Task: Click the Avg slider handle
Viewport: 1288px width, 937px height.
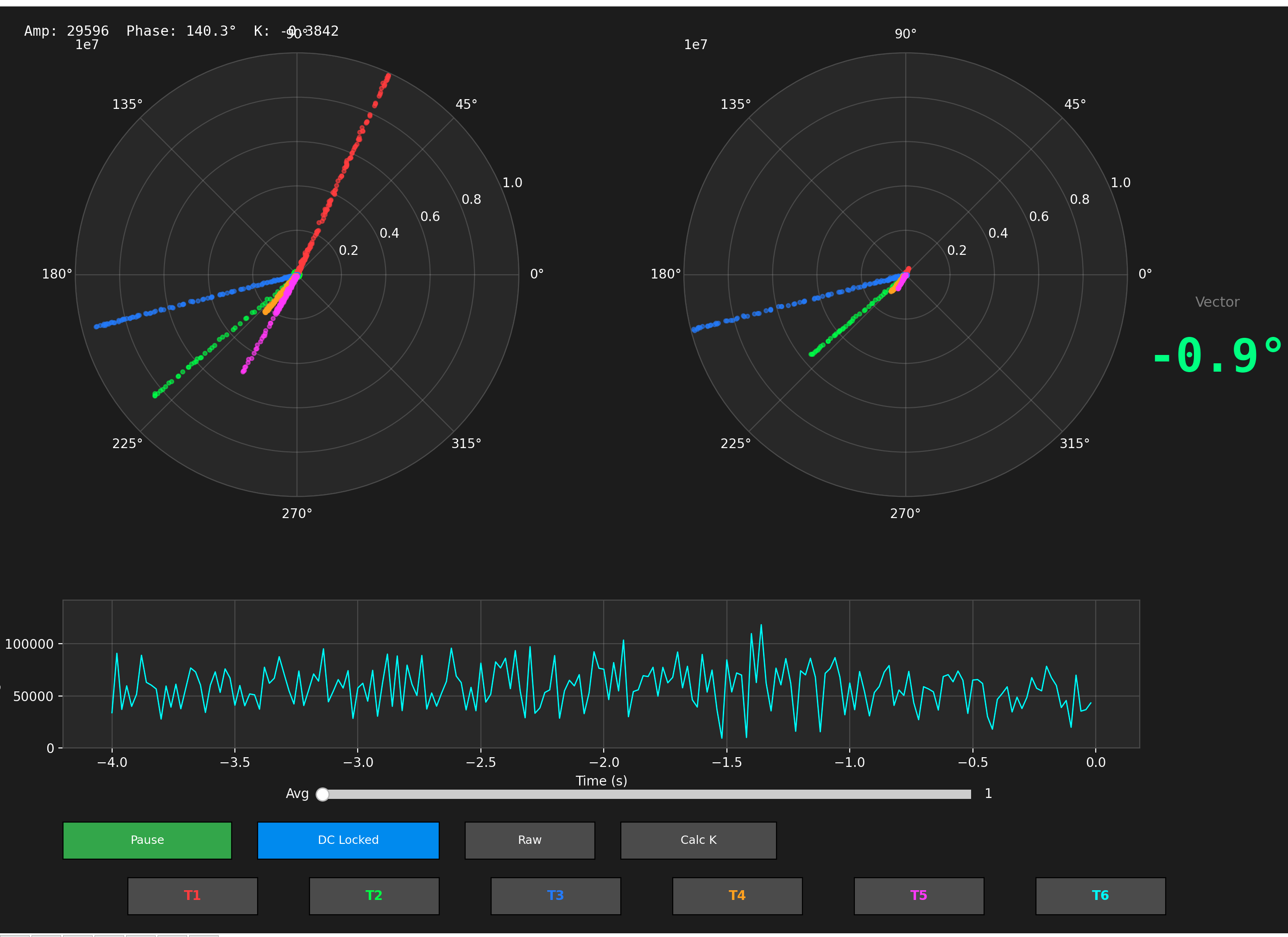Action: point(322,794)
